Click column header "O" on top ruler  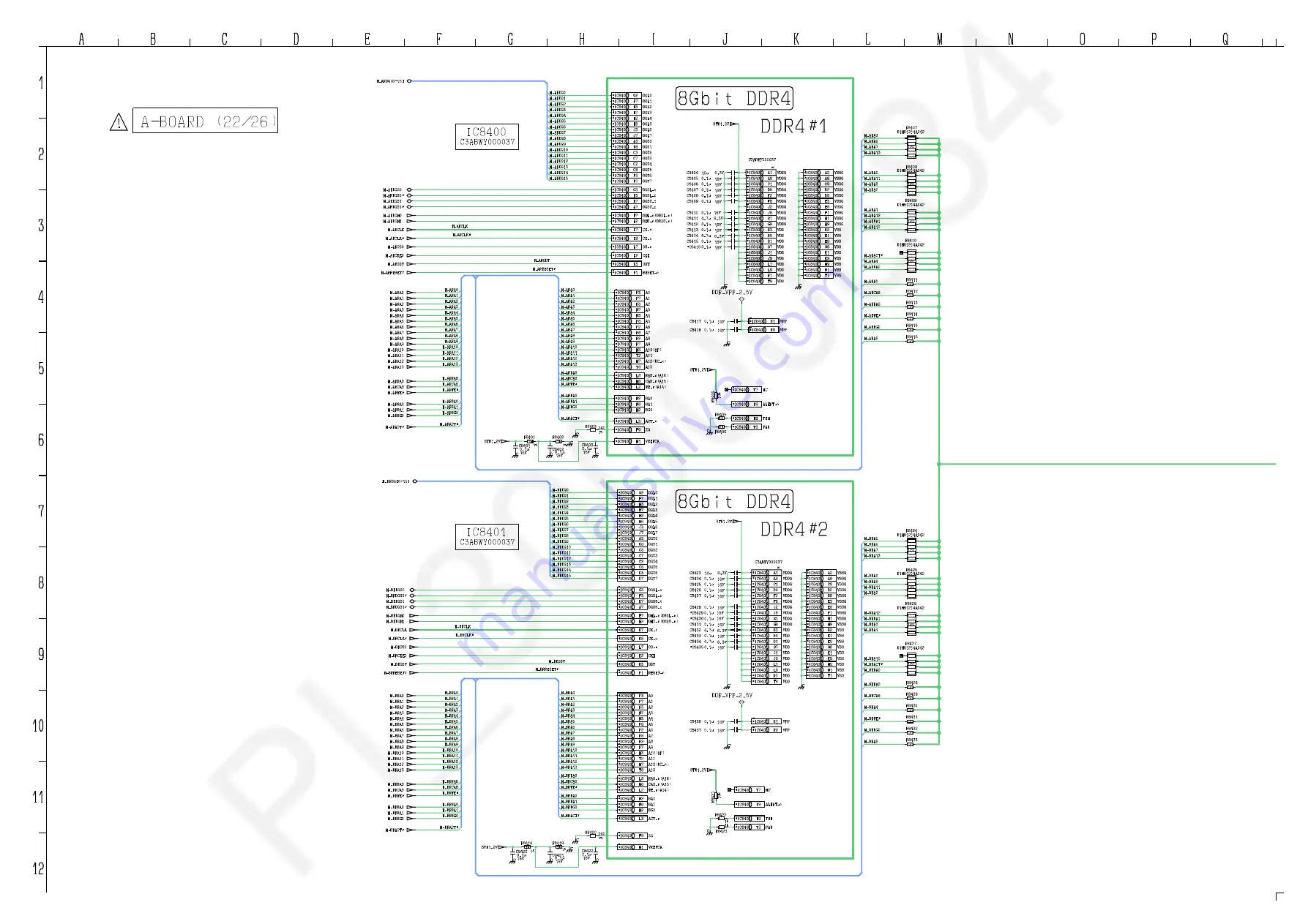point(1083,39)
